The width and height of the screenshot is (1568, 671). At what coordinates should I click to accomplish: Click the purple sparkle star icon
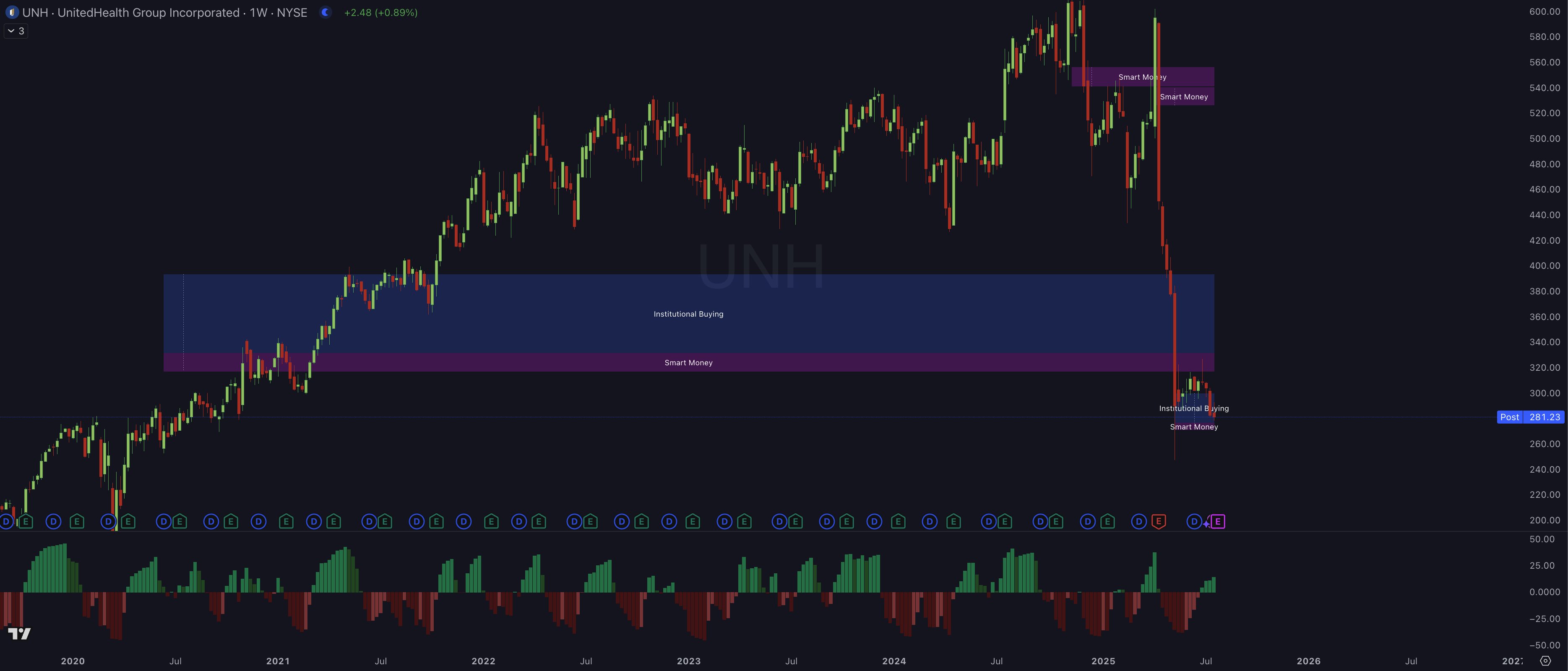tap(1206, 524)
